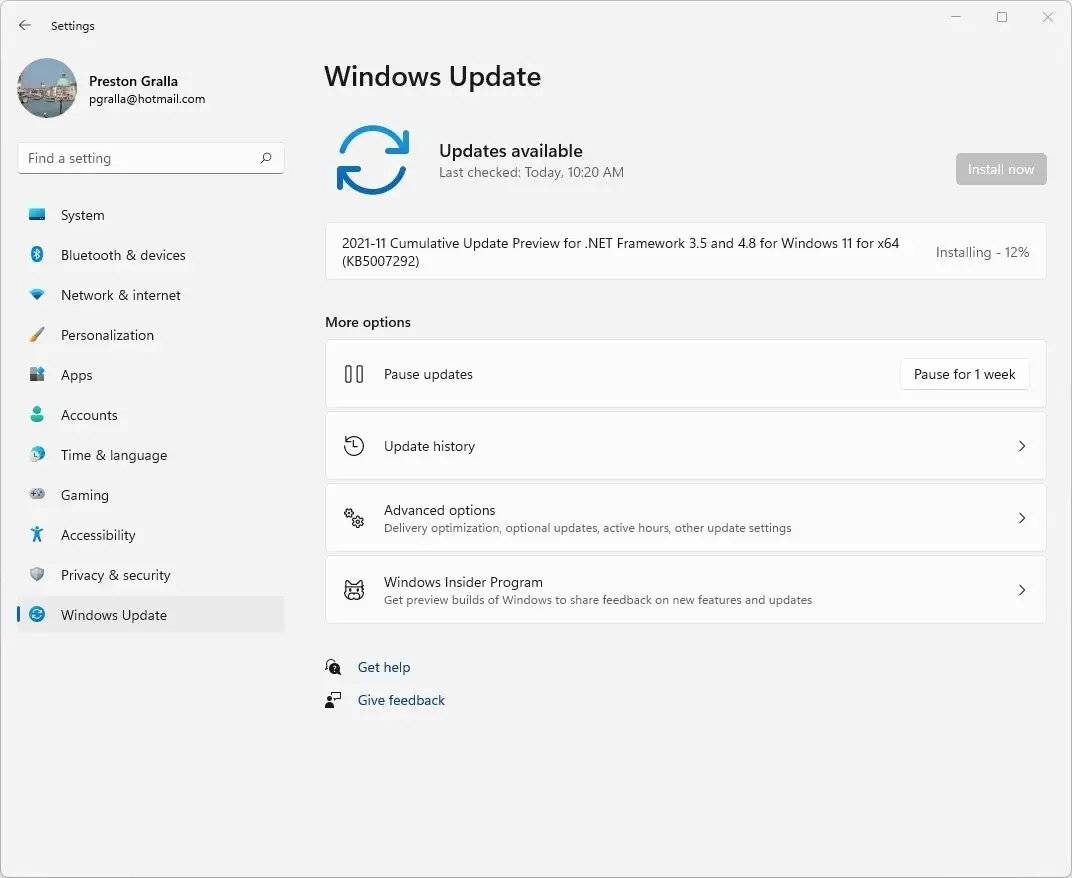Expand Windows Insider Program chevron

1022,589
